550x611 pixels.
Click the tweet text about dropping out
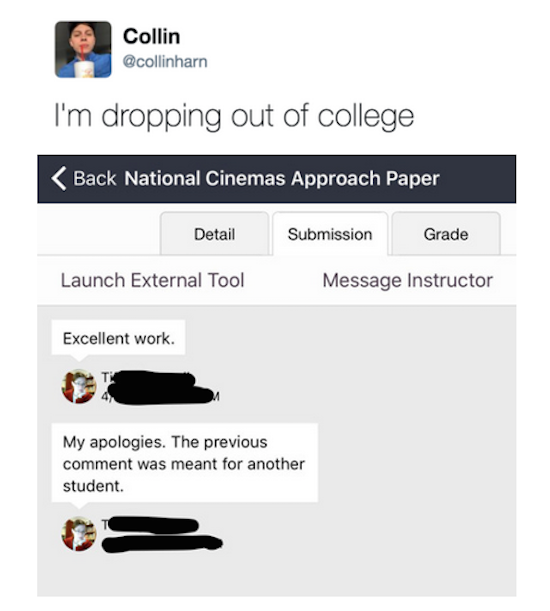pyautogui.click(x=234, y=116)
